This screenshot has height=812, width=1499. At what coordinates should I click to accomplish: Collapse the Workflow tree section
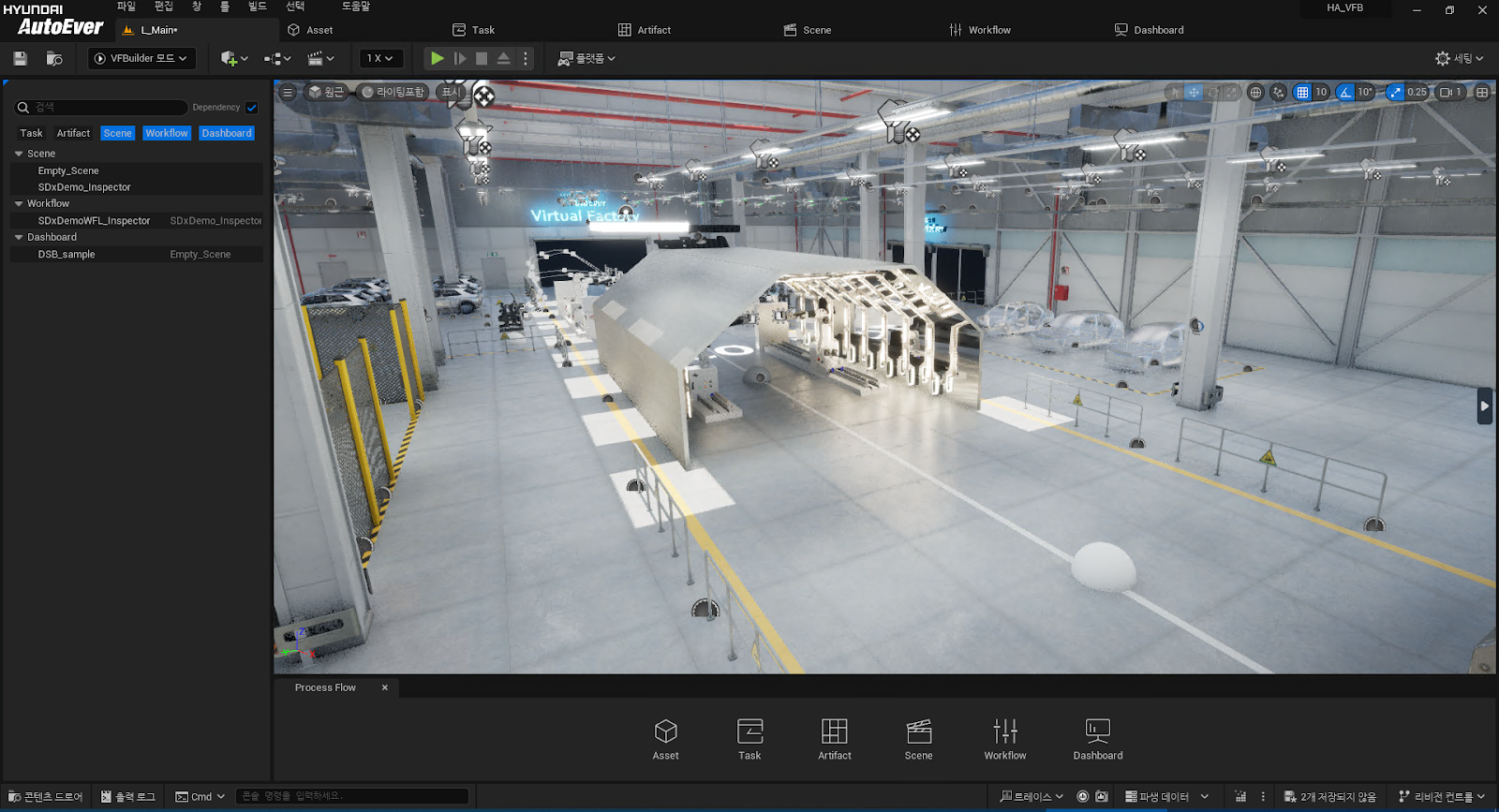click(x=19, y=203)
